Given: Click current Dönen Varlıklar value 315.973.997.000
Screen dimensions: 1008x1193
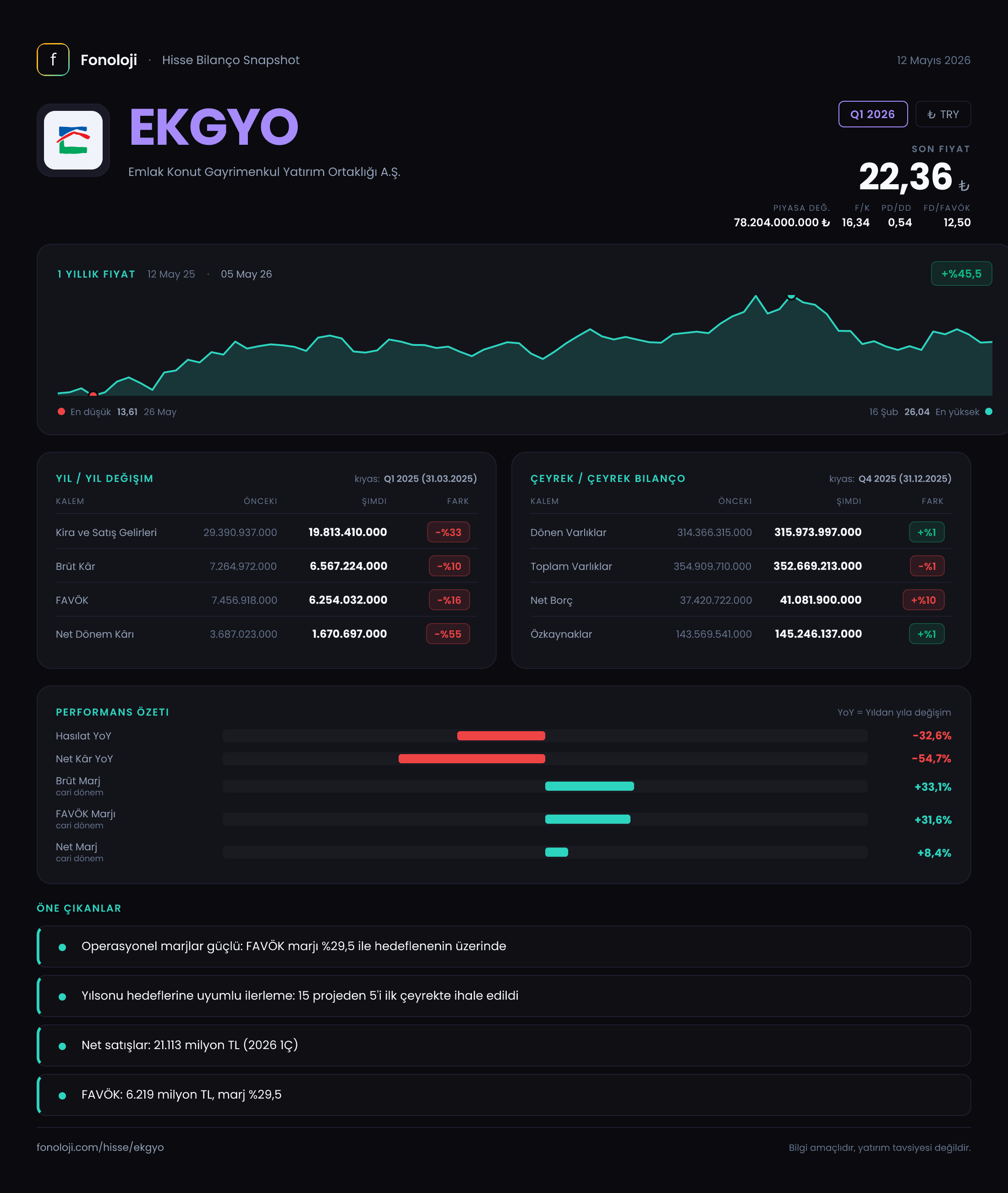Looking at the screenshot, I should tap(818, 532).
